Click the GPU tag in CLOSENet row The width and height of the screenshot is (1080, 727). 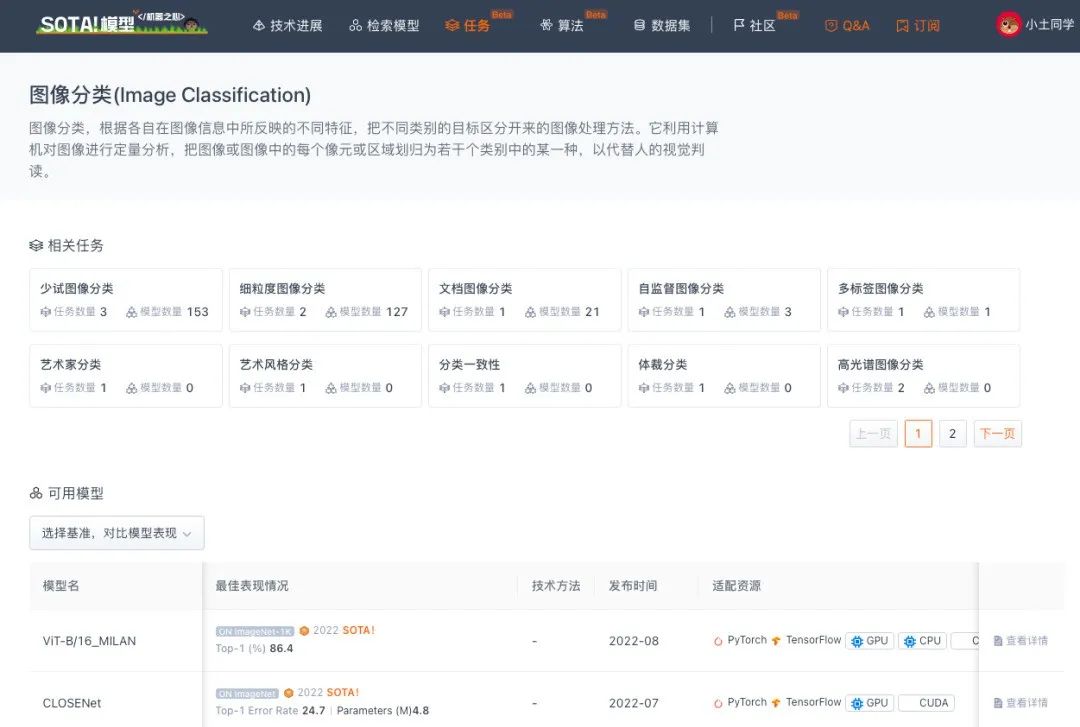point(869,703)
